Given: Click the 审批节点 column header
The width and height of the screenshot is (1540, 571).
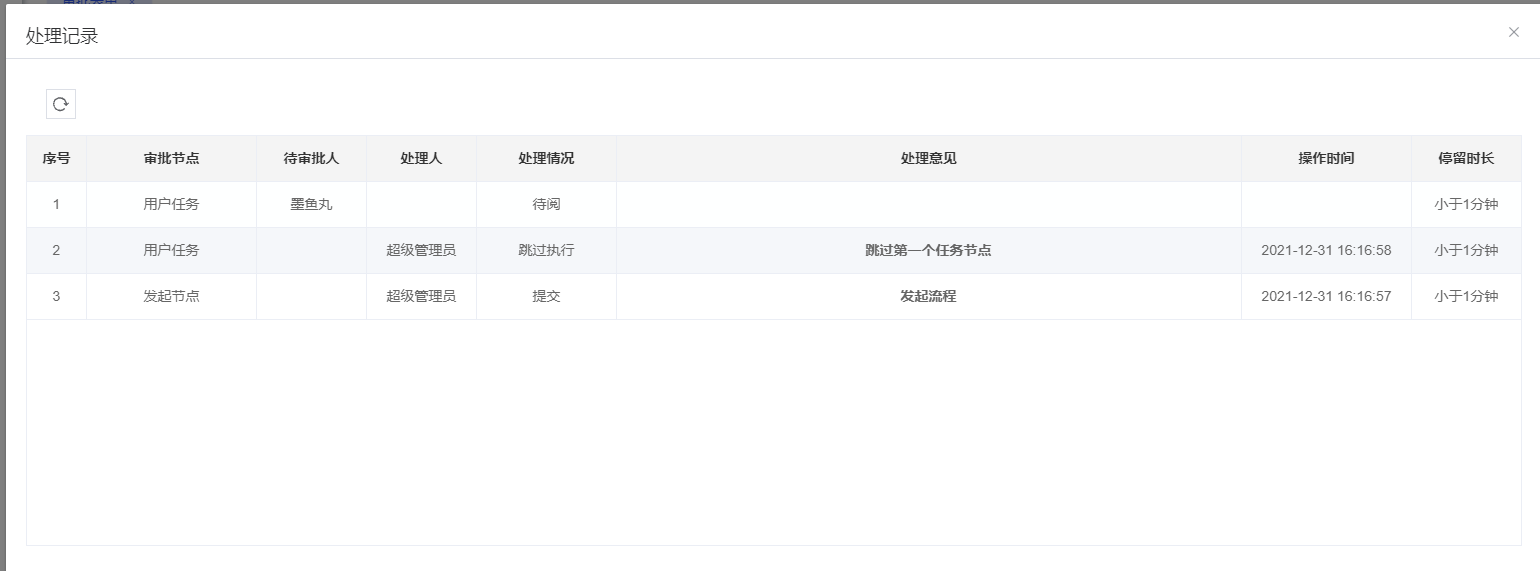Looking at the screenshot, I should [x=171, y=158].
